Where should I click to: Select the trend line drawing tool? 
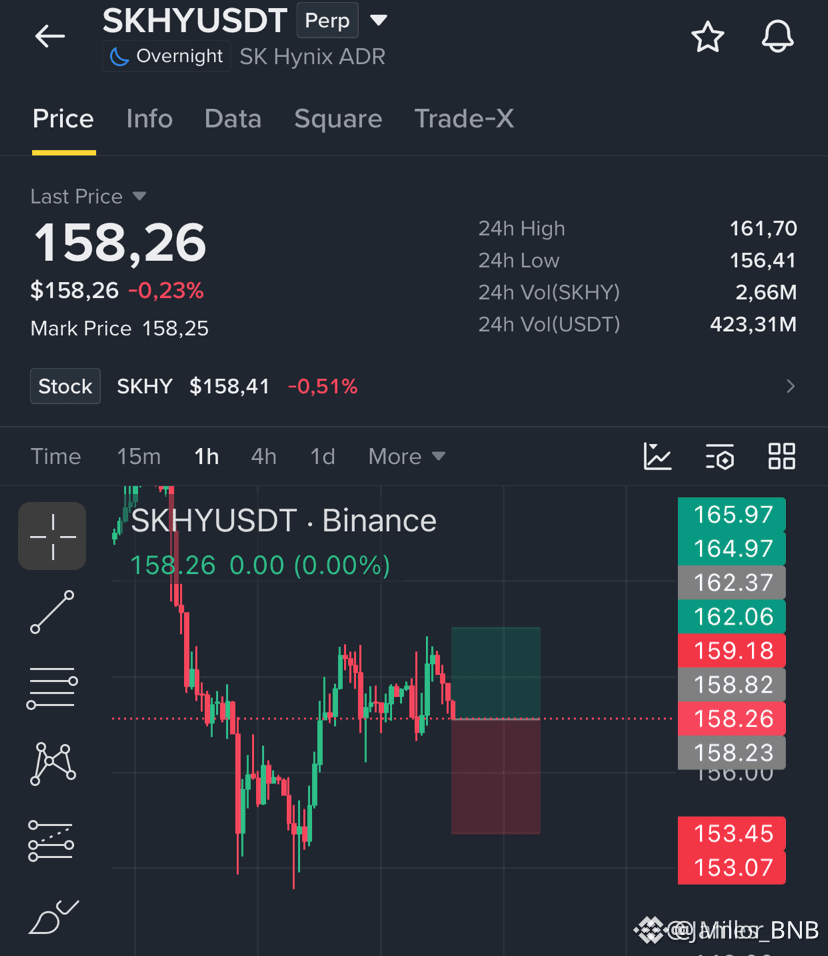(x=52, y=612)
